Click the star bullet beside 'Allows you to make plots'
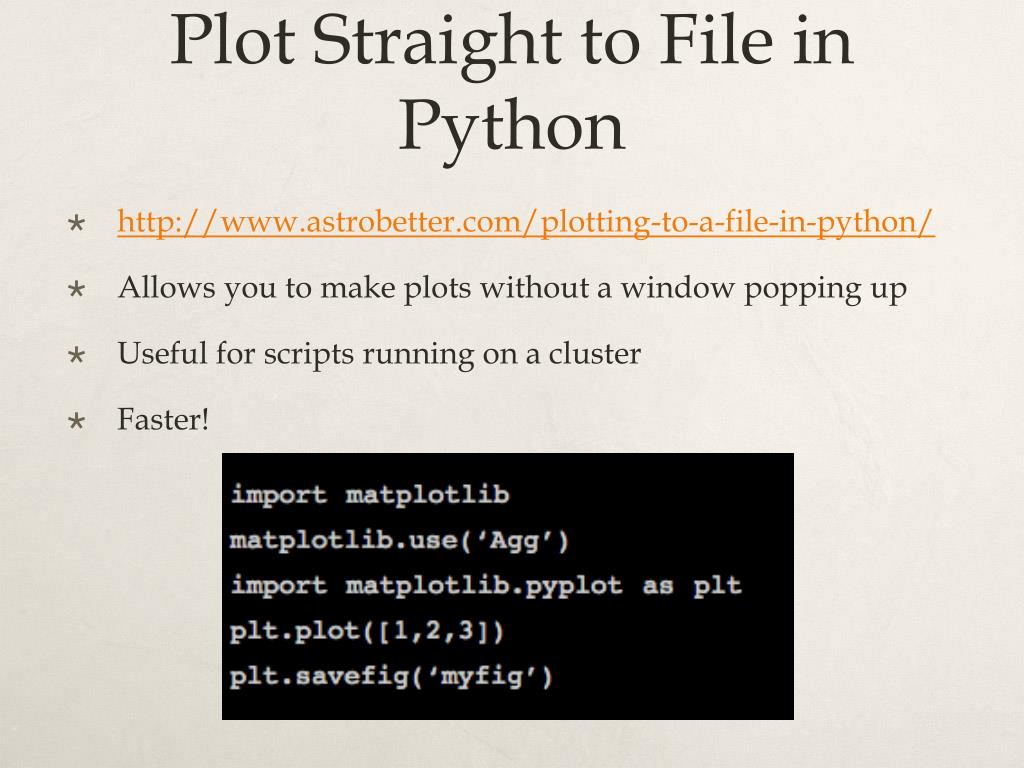 pyautogui.click(x=76, y=289)
